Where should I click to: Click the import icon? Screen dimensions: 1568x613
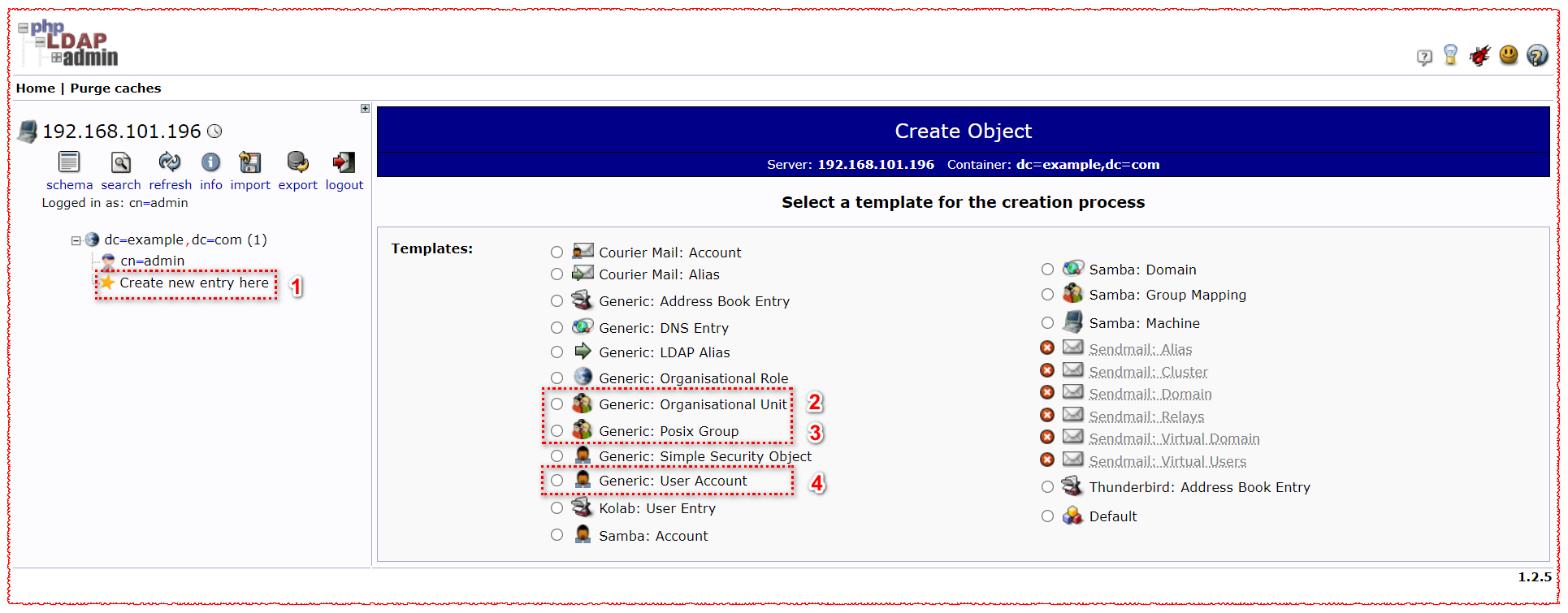point(250,162)
